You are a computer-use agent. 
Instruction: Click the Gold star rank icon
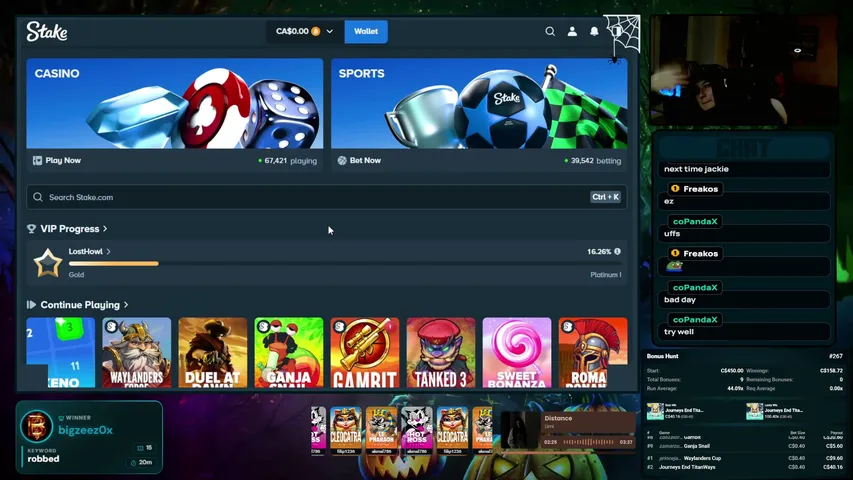point(47,263)
